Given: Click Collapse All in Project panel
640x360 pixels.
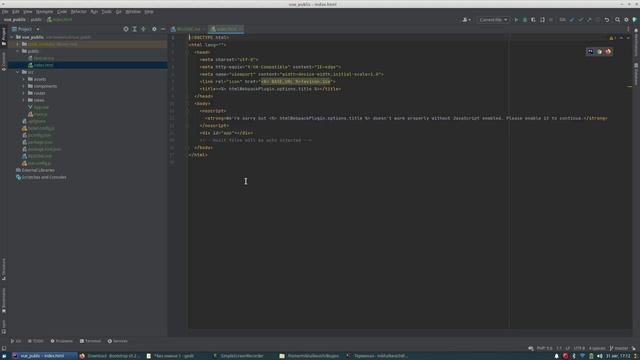Looking at the screenshot, I should pos(143,29).
